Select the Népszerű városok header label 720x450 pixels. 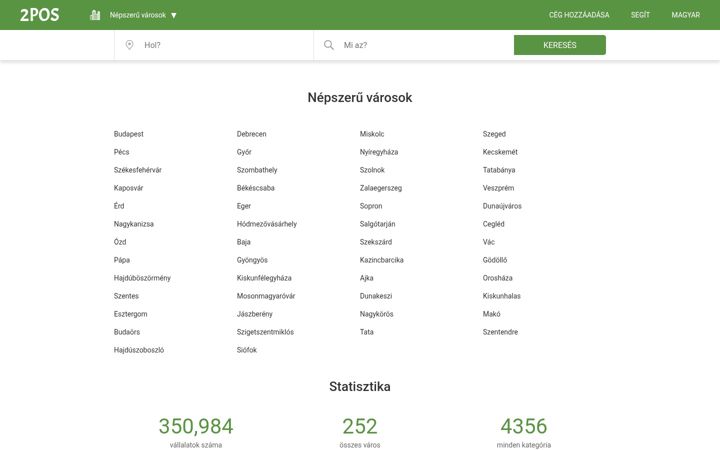[138, 15]
